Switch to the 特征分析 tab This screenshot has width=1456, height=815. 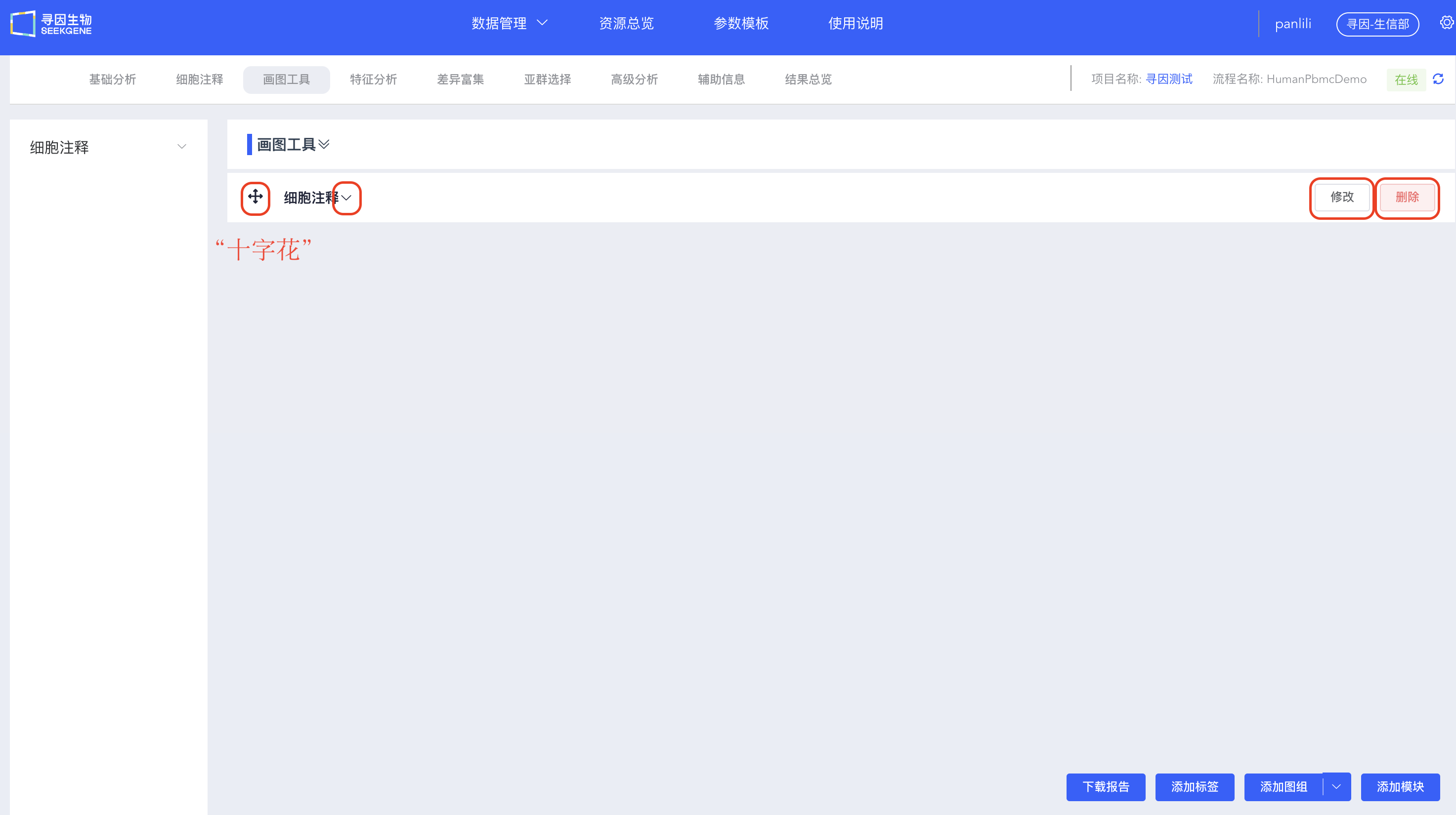[374, 80]
